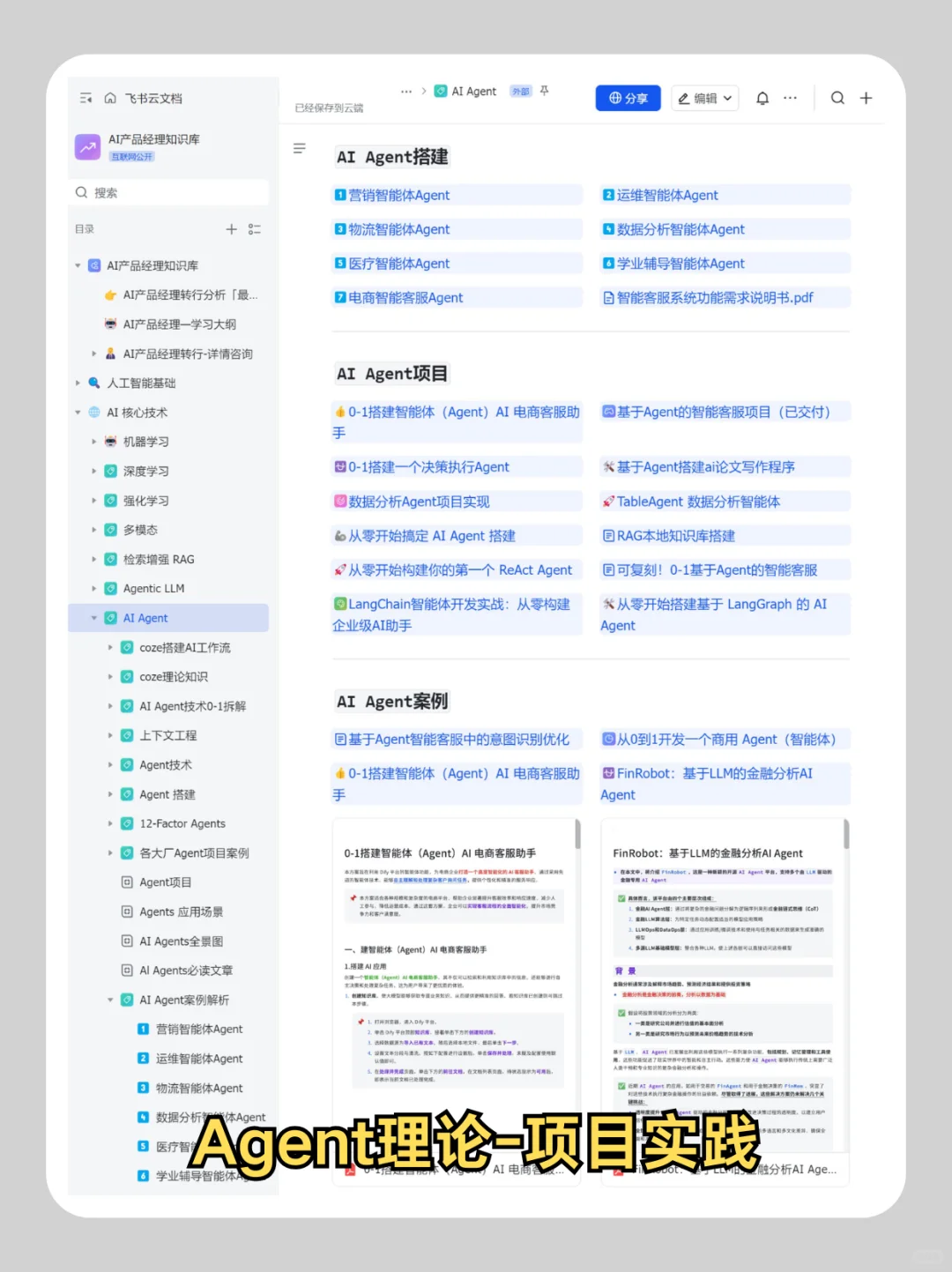Click the AI产品经理知识库 workspace icon
The width and height of the screenshot is (952, 1272).
tap(87, 146)
